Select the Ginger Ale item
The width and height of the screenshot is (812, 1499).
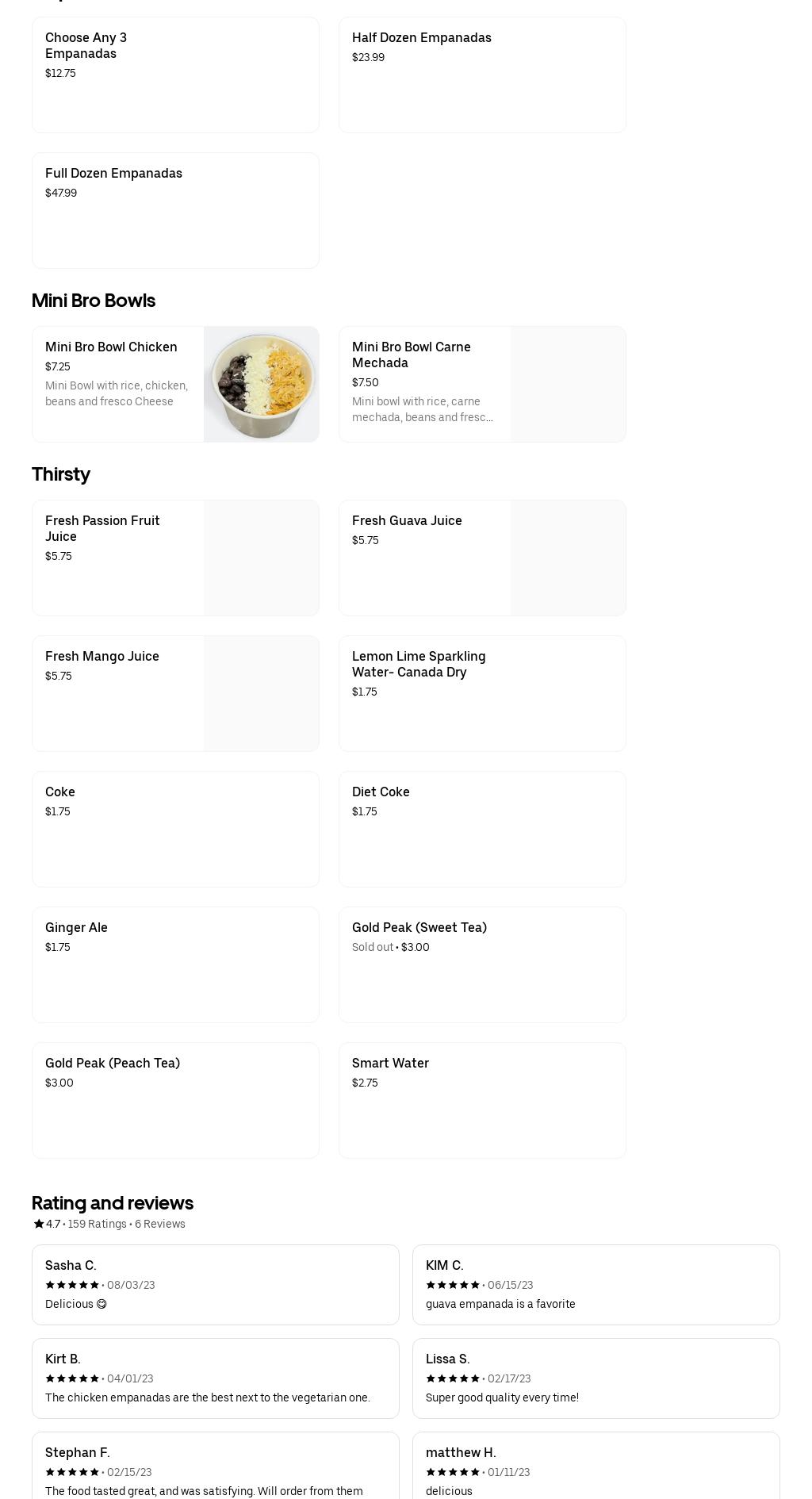click(175, 964)
